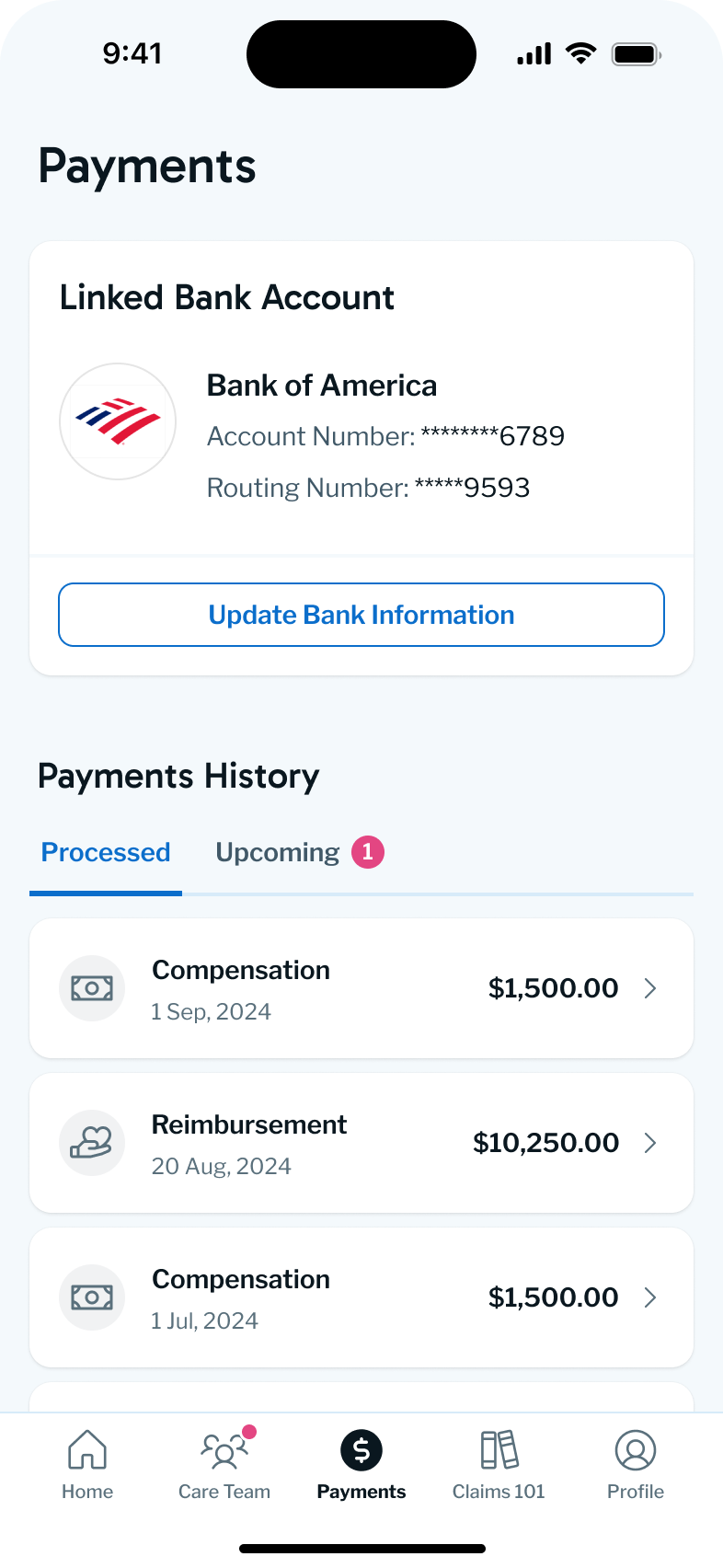This screenshot has height=1568, width=723.
Task: Switch to the Upcoming payments tab
Action: pyautogui.click(x=277, y=853)
